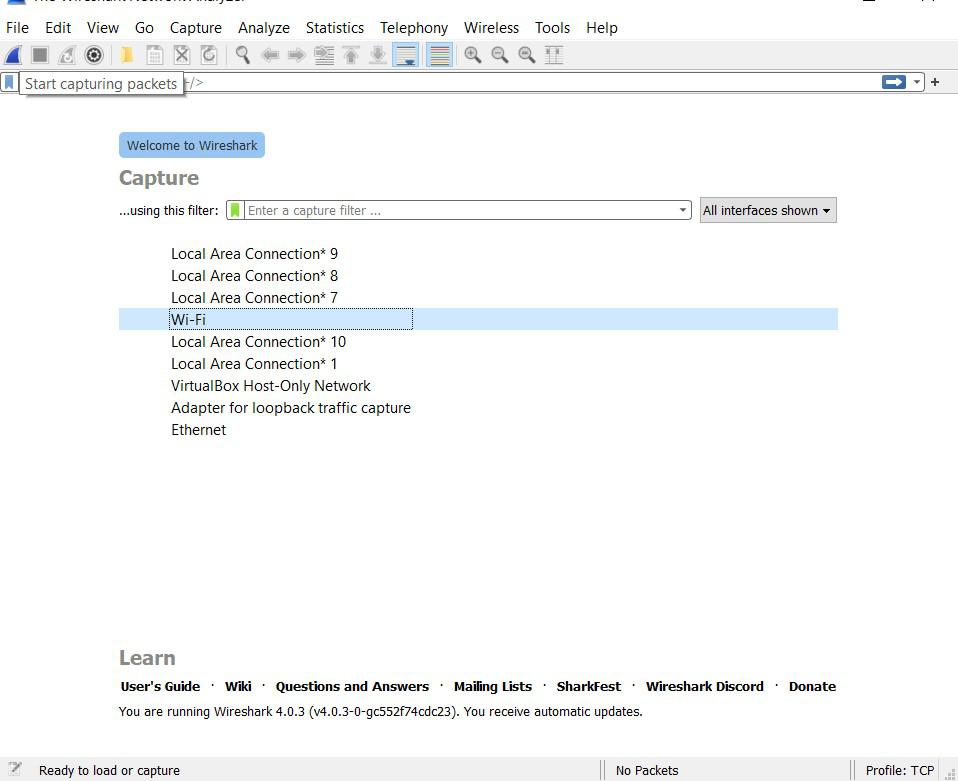The width and height of the screenshot is (958, 781).
Task: Open the Edit menu
Action: [58, 28]
